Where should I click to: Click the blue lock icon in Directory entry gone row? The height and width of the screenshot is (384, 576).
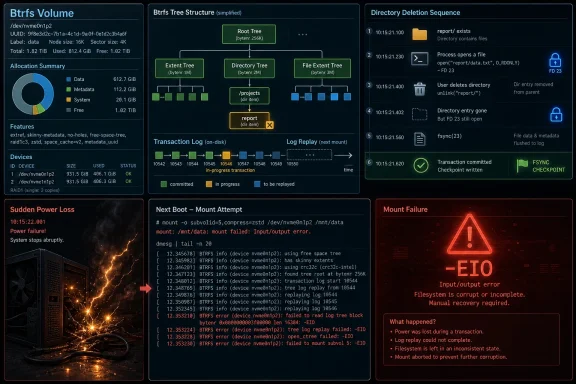click(x=556, y=114)
